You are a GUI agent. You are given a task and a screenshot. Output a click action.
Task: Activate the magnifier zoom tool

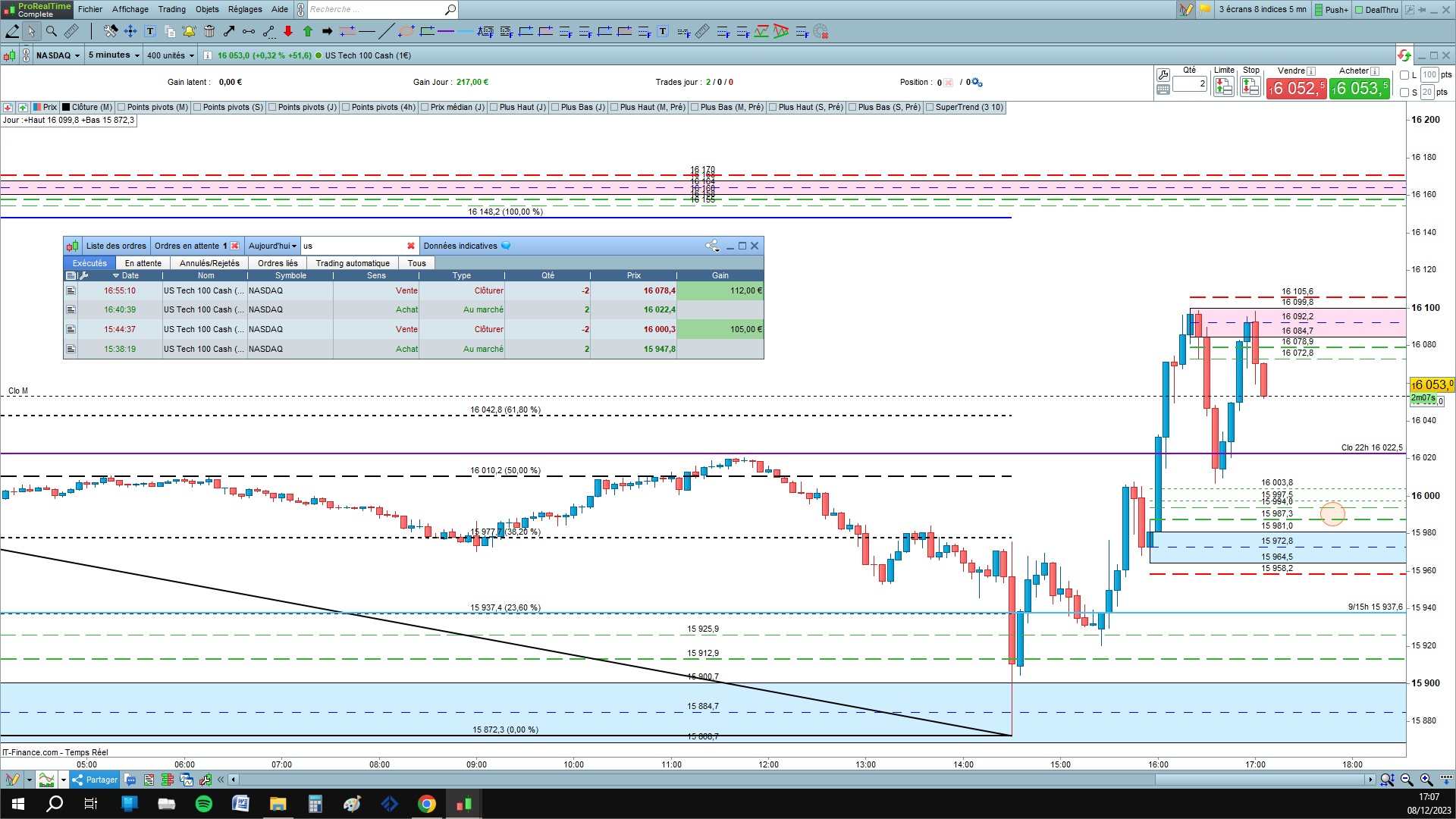[52, 31]
